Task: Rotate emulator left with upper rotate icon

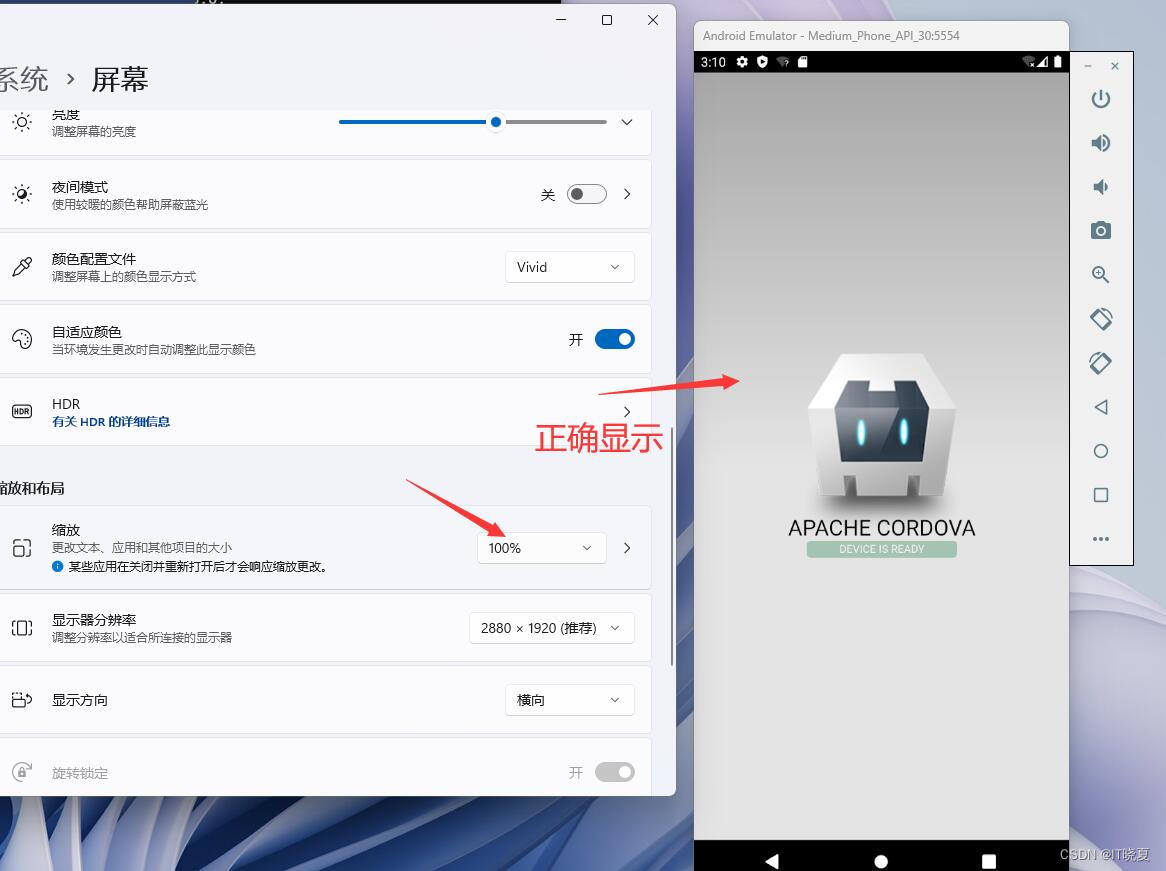Action: (1101, 318)
